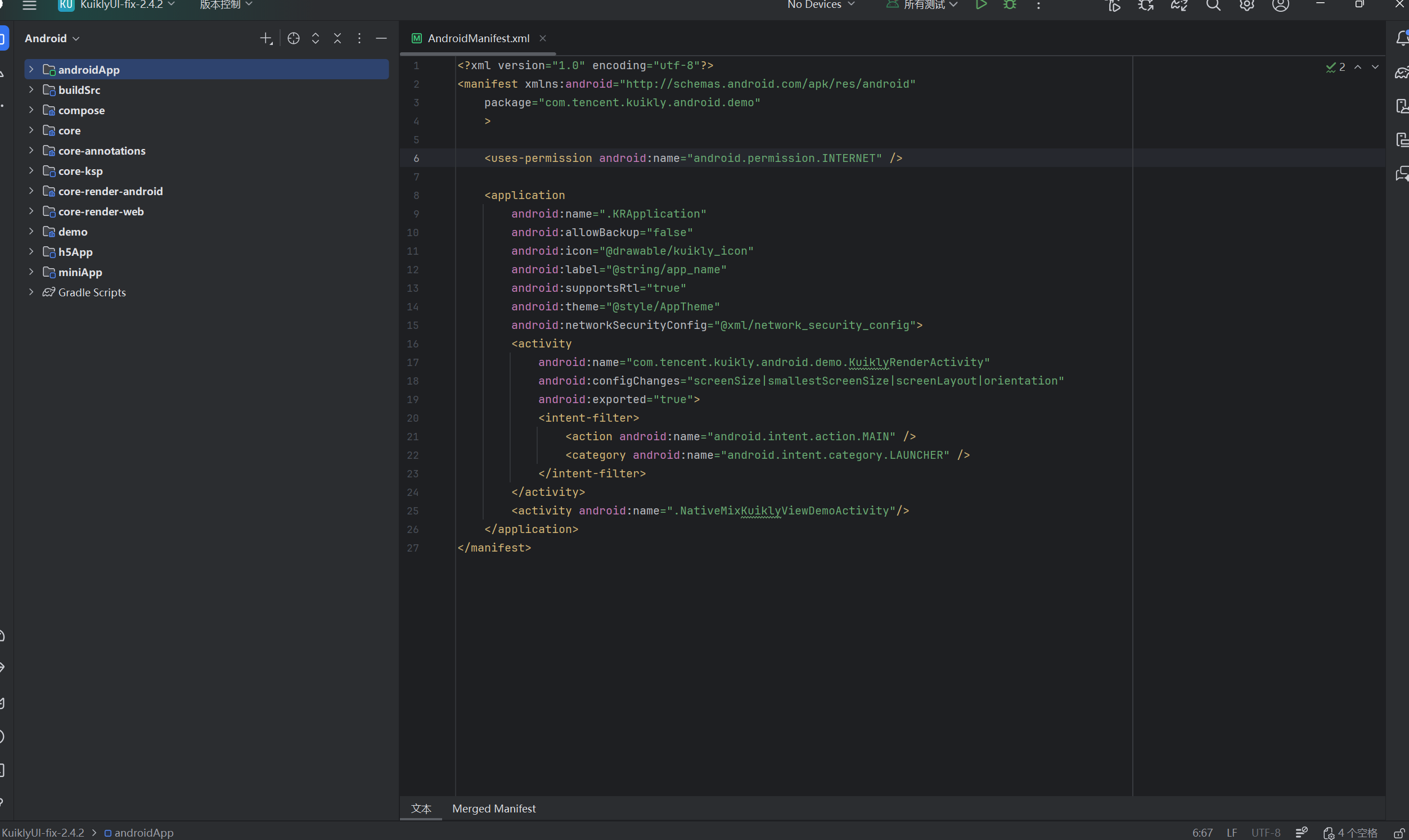Click the add new plus icon in project panel

(x=266, y=38)
